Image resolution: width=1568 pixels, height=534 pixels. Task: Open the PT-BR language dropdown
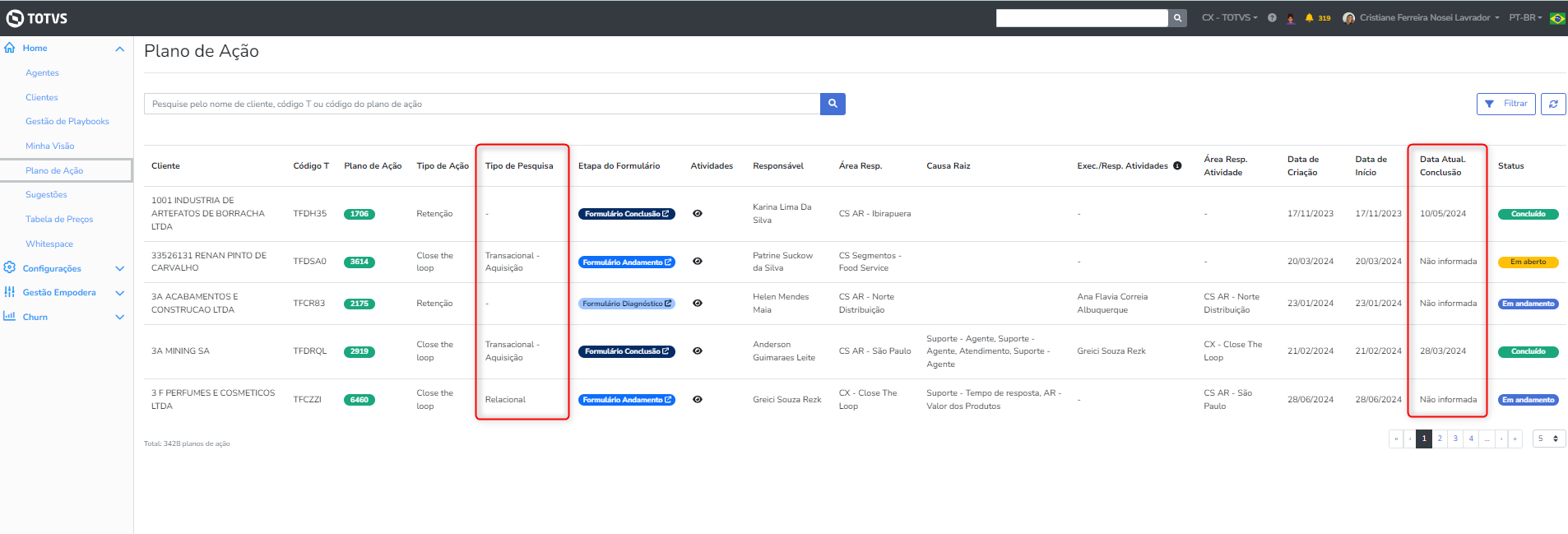[x=1526, y=18]
